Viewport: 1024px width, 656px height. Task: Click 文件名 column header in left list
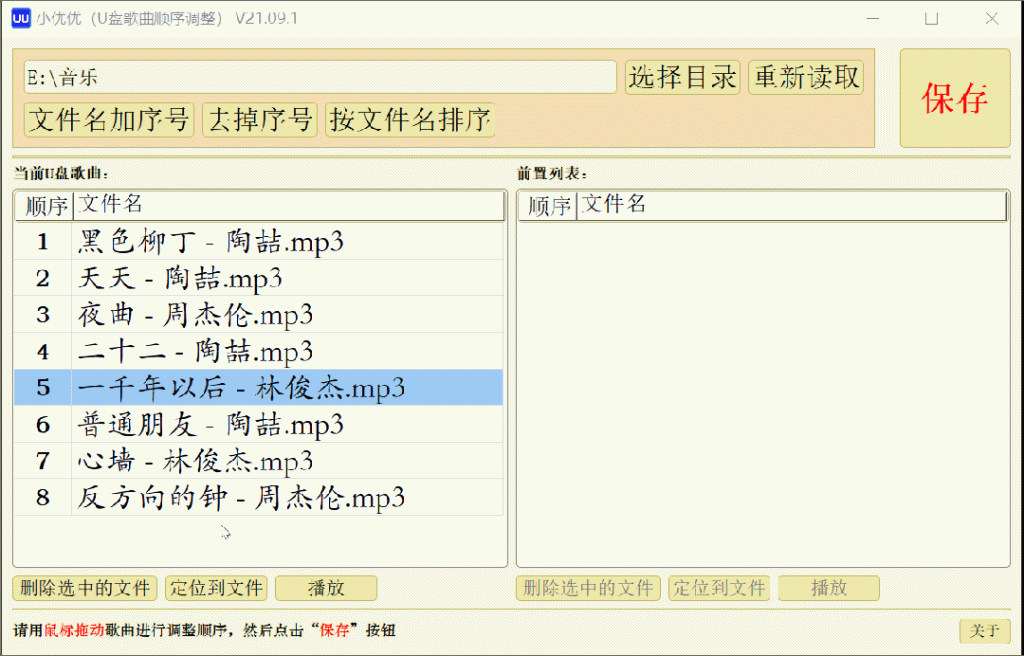289,206
